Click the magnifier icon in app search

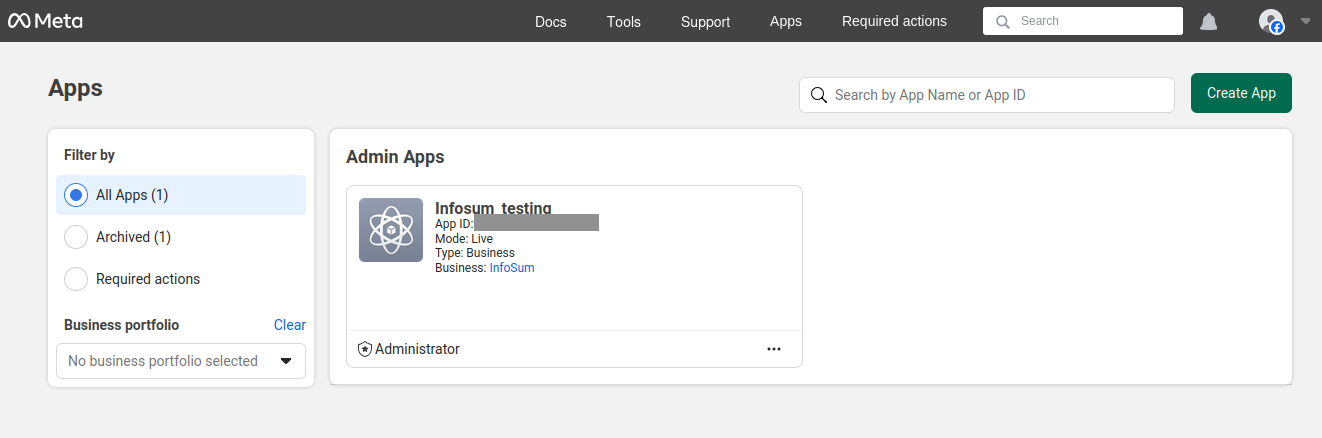click(x=818, y=95)
